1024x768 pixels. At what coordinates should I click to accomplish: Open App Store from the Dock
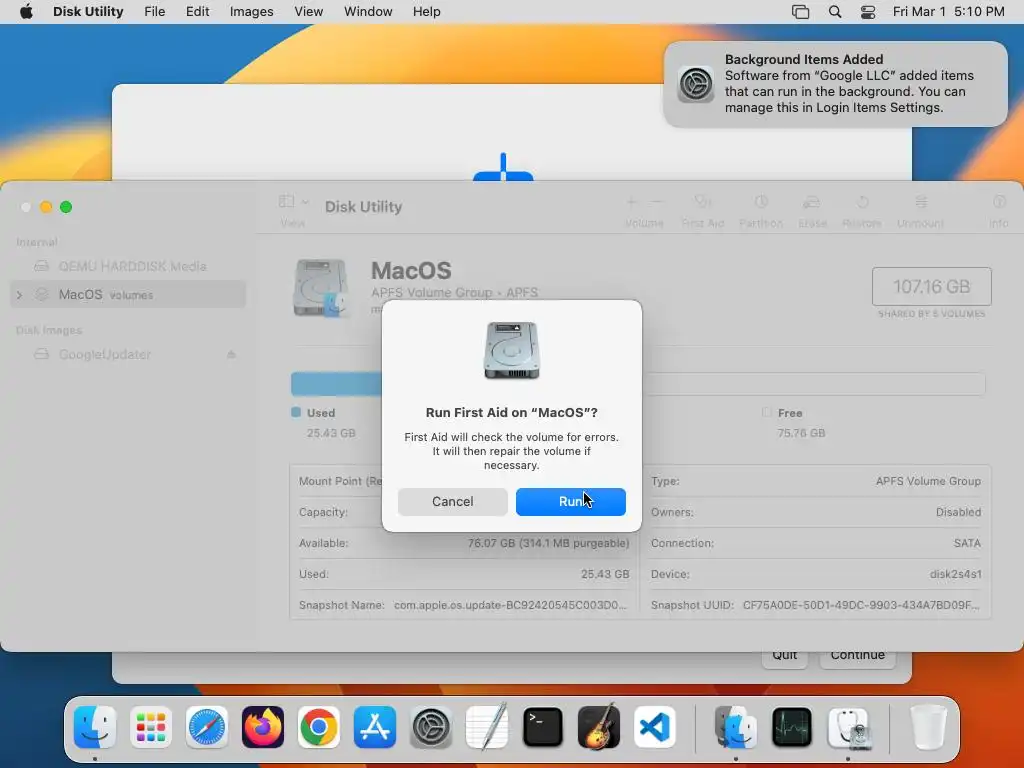(x=375, y=727)
